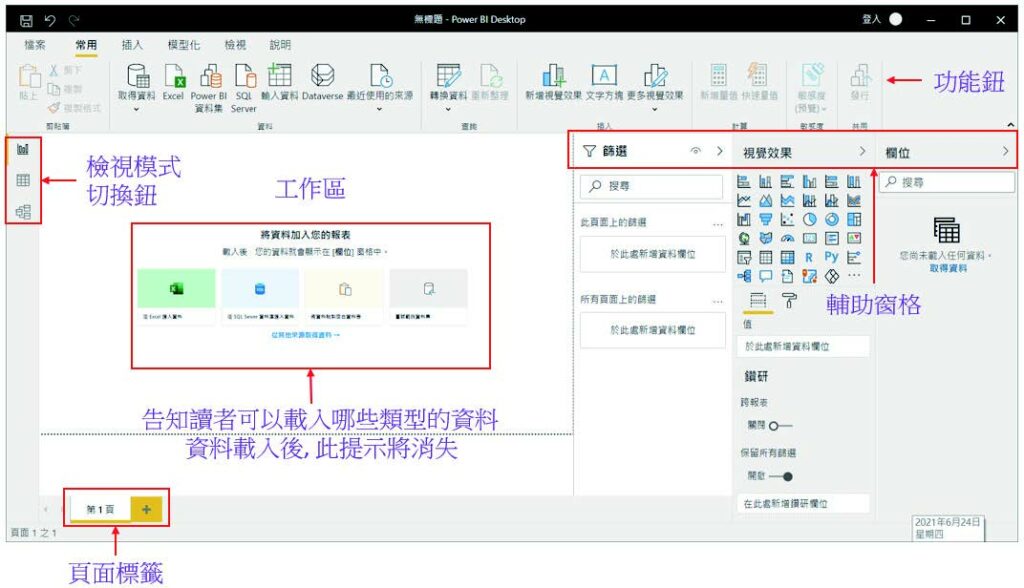Image resolution: width=1024 pixels, height=588 pixels.
Task: Click 取得資料 link in 欄位 pane
Action: pos(948,269)
